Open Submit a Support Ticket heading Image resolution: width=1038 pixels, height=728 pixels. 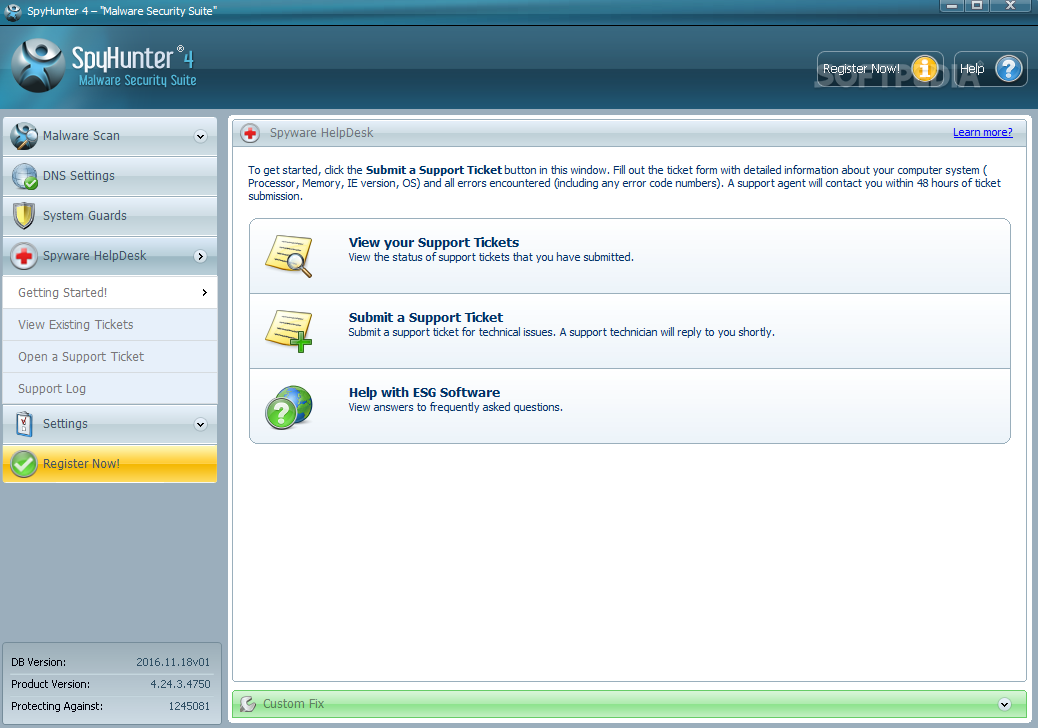[x=426, y=318]
